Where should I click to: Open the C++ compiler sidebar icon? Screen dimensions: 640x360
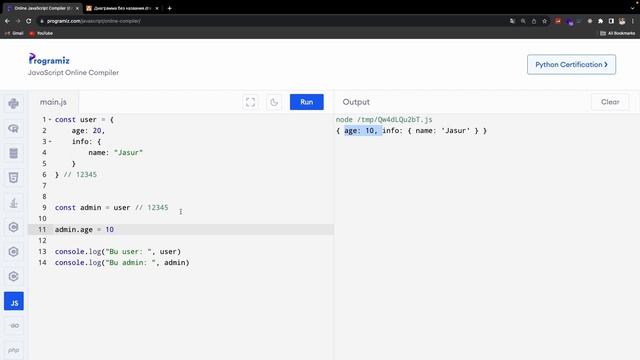point(13,252)
